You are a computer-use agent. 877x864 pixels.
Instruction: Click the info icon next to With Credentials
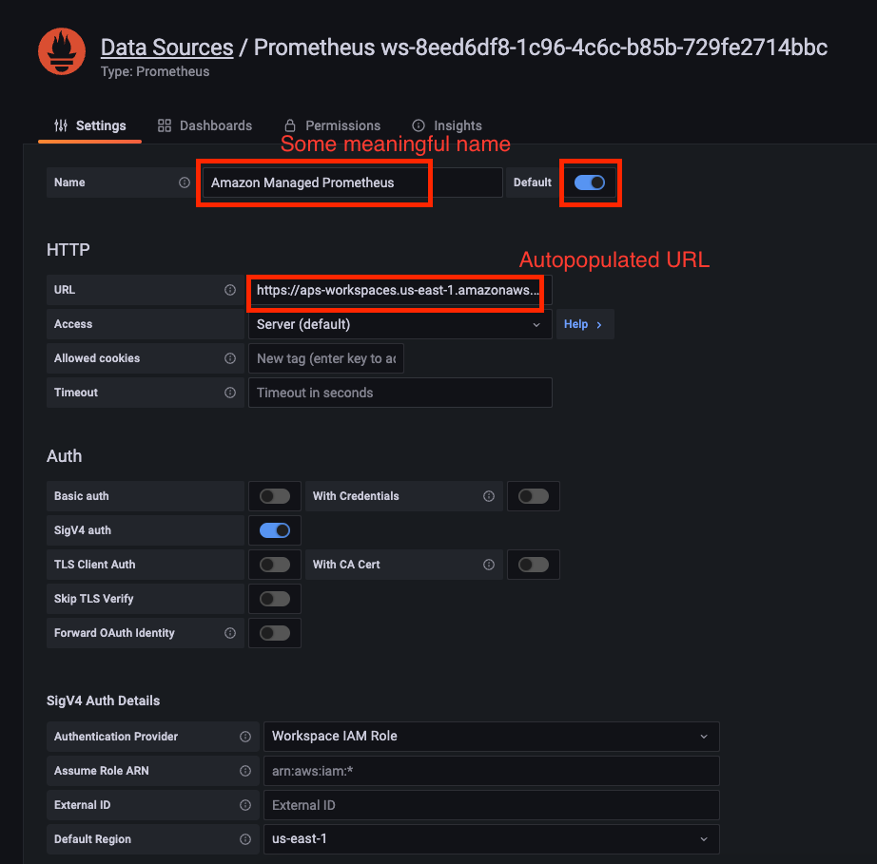(x=489, y=496)
